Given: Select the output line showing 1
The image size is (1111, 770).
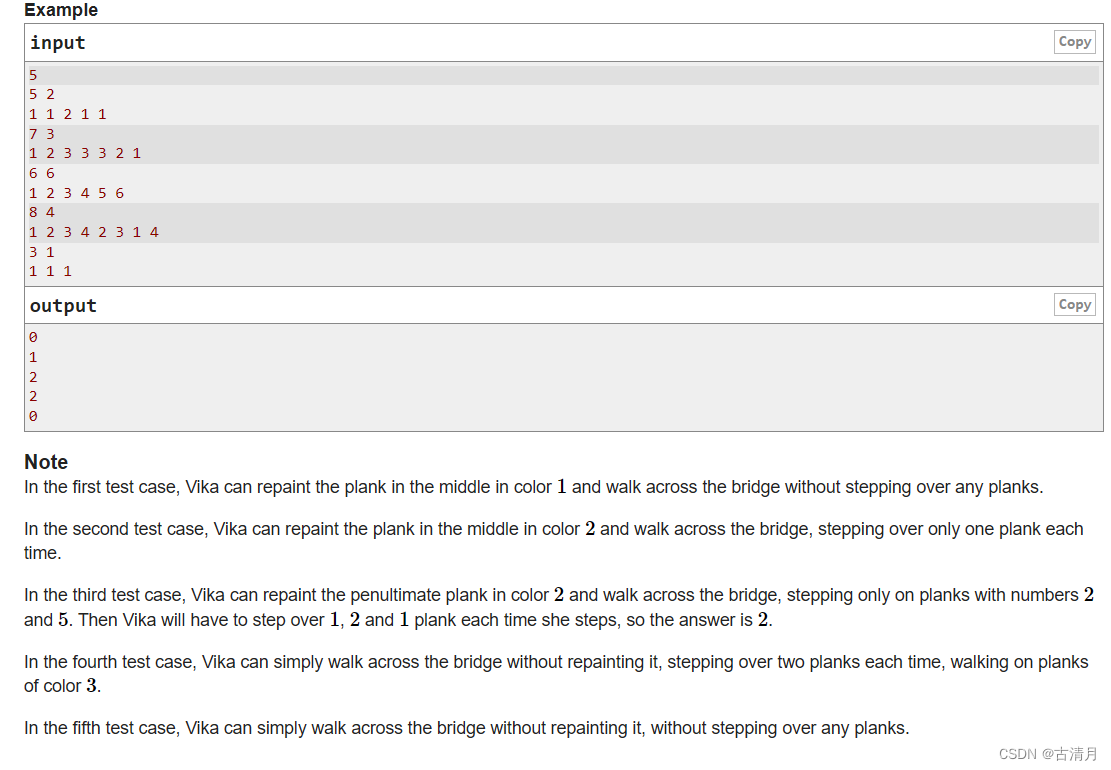Looking at the screenshot, I should (33, 356).
